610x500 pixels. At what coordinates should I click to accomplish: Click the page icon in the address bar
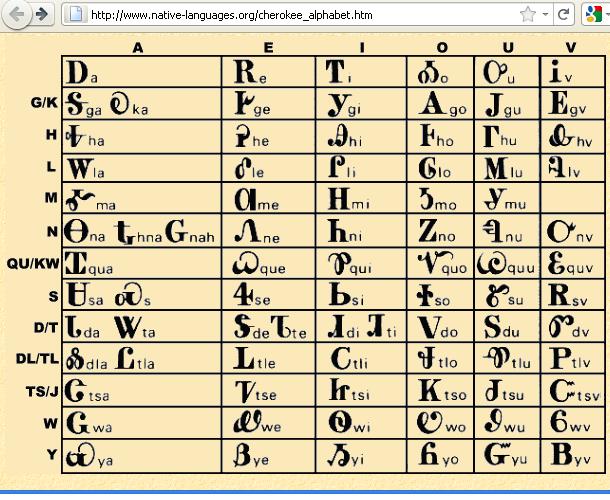coord(75,14)
